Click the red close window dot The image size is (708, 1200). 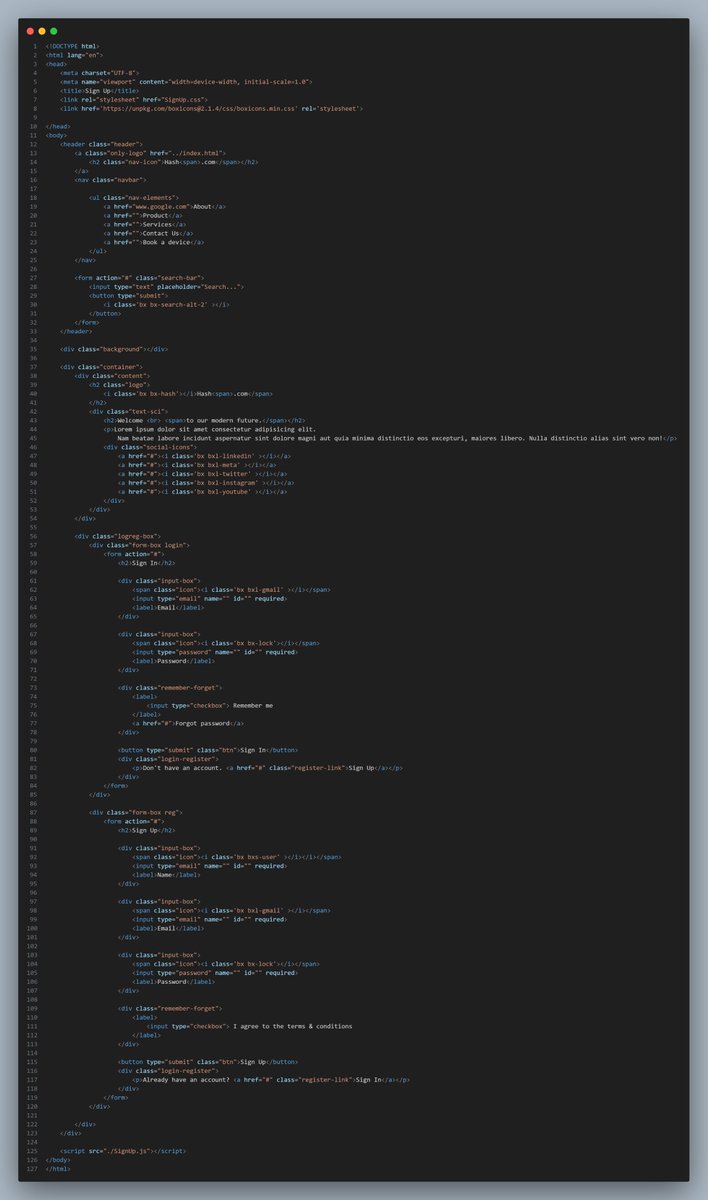(x=30, y=32)
